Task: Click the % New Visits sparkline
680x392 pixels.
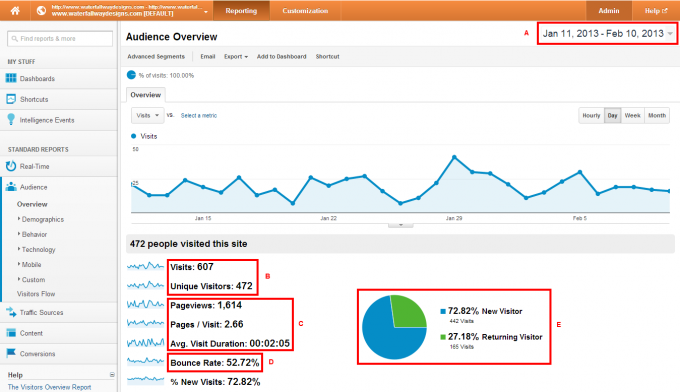Action: 145,380
